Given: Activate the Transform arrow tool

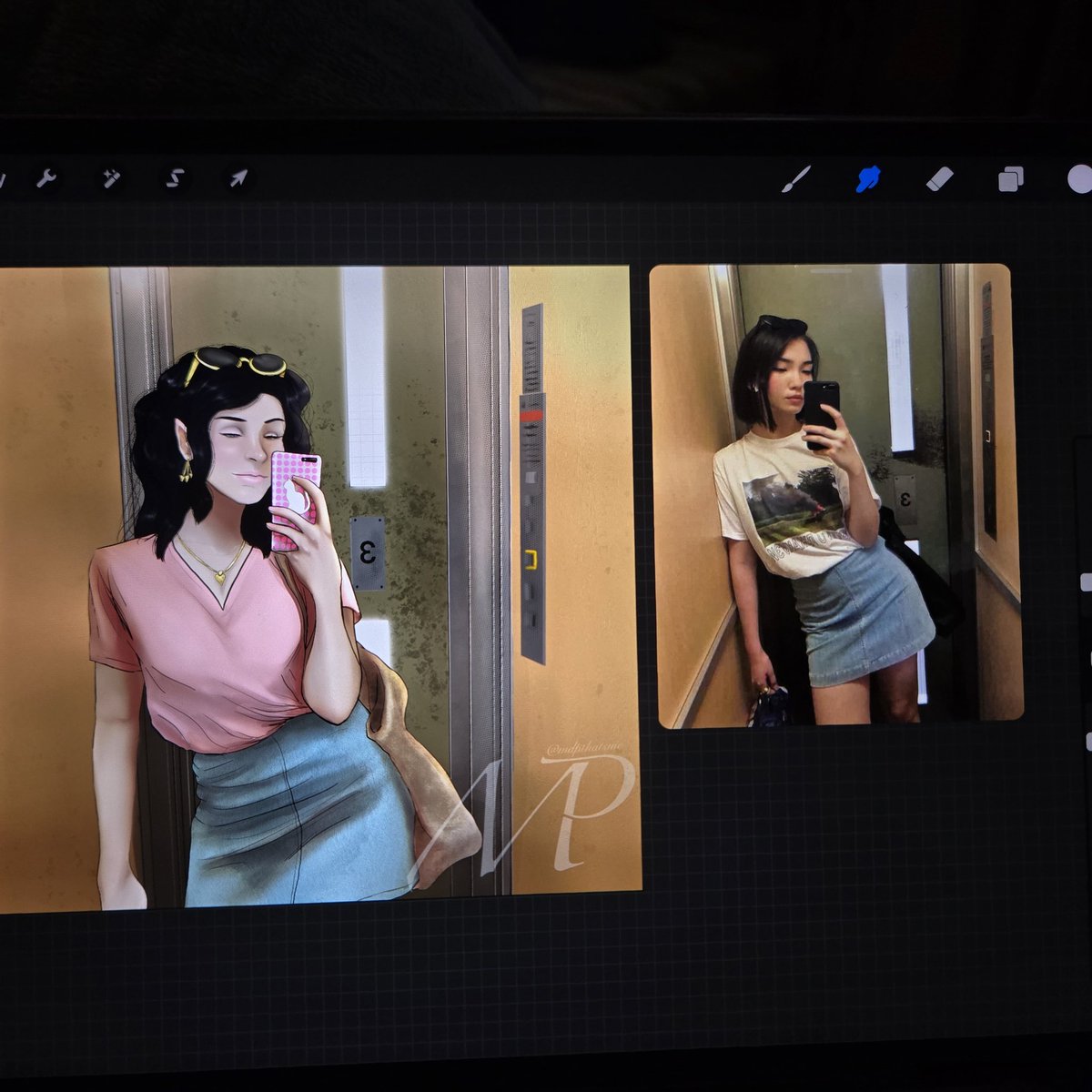Looking at the screenshot, I should coord(238,178).
